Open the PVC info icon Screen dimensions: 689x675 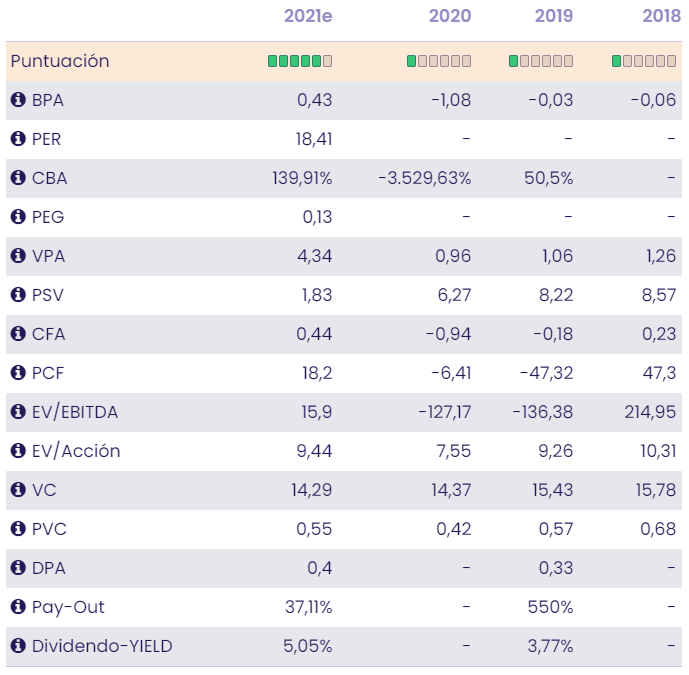(x=18, y=529)
